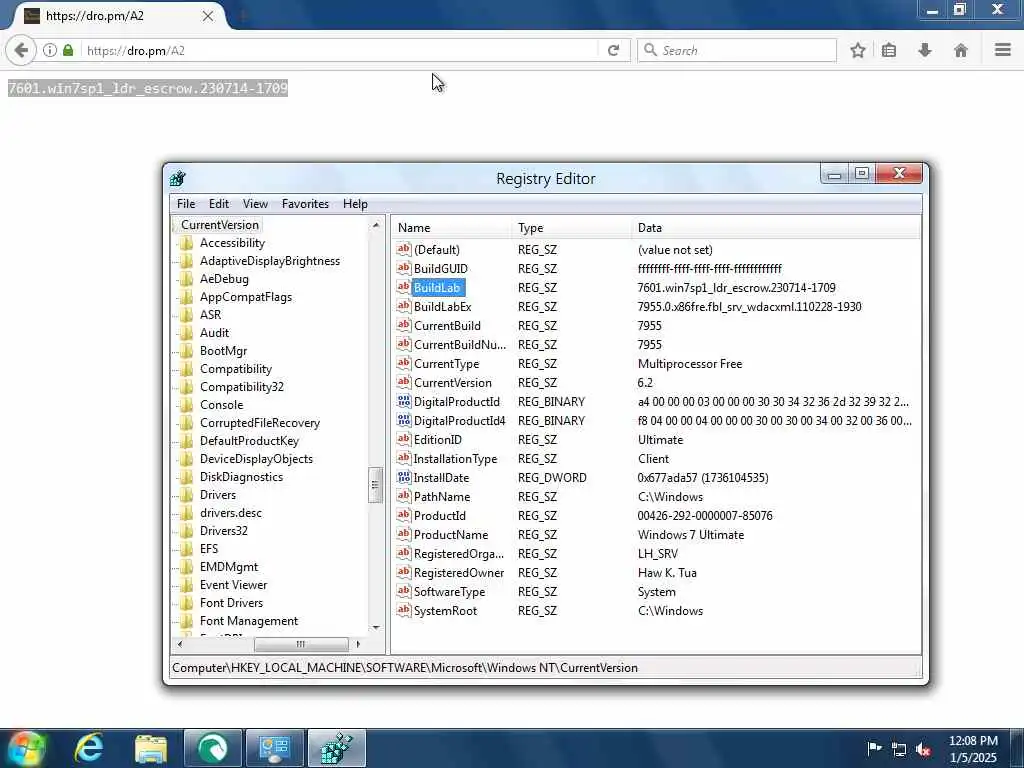Select the RegisteredOwner value
Image resolution: width=1024 pixels, height=768 pixels.
(459, 573)
